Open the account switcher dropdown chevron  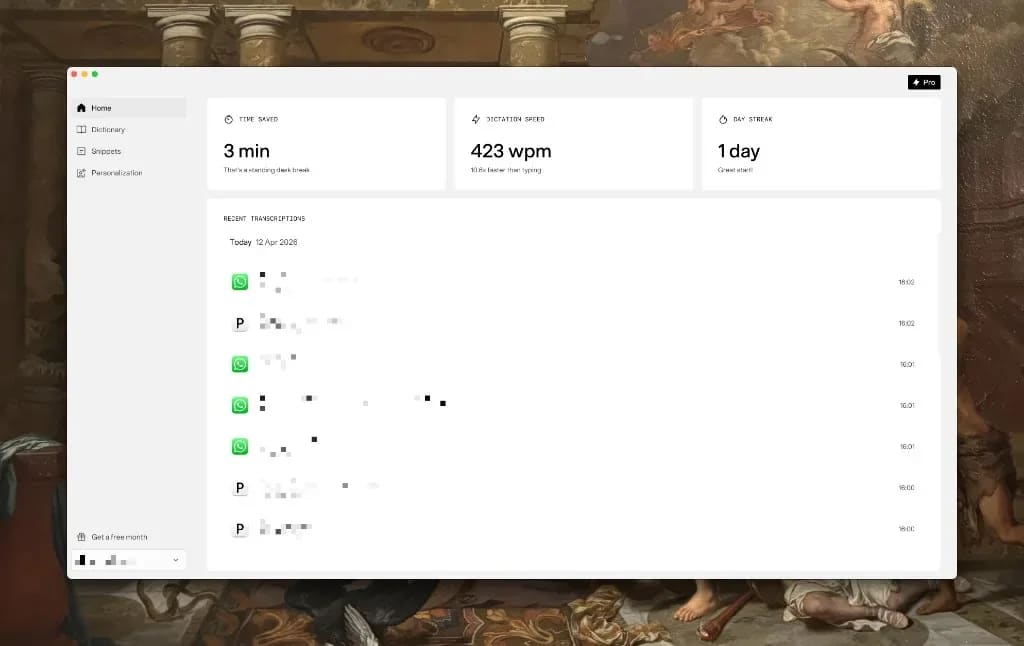click(176, 560)
